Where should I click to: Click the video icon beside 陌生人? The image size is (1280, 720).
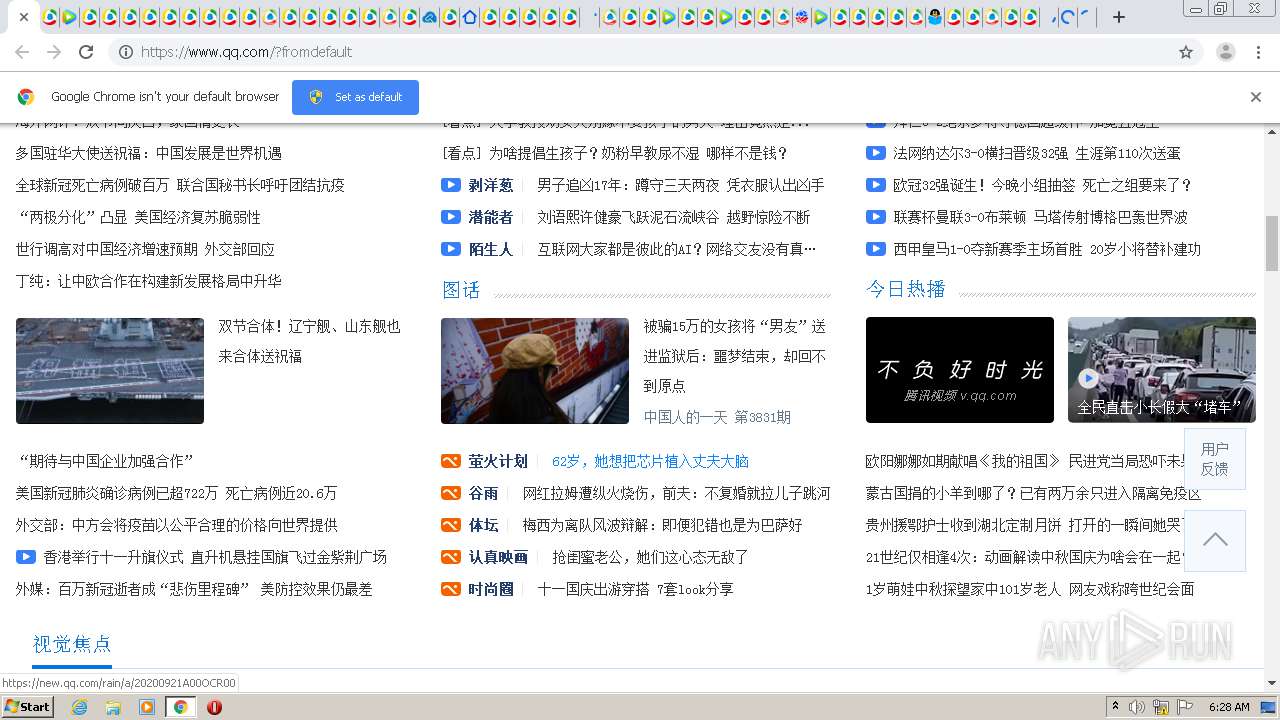click(x=451, y=249)
